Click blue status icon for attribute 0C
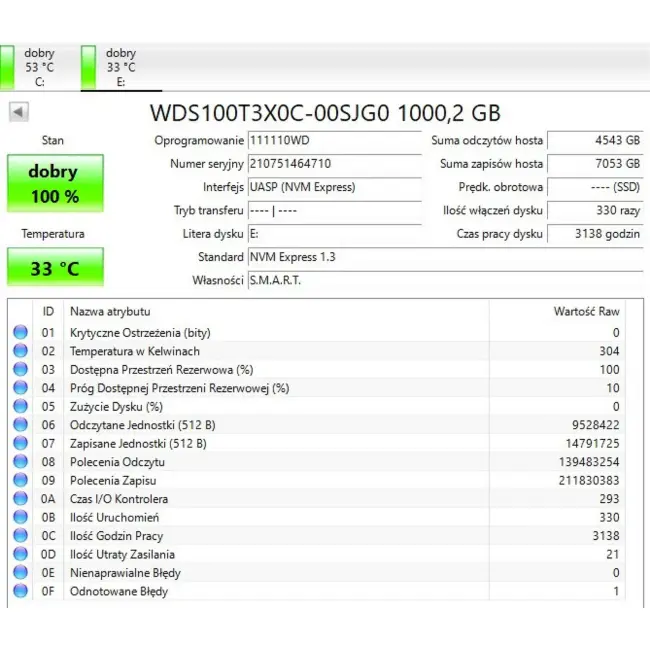 tap(20, 535)
